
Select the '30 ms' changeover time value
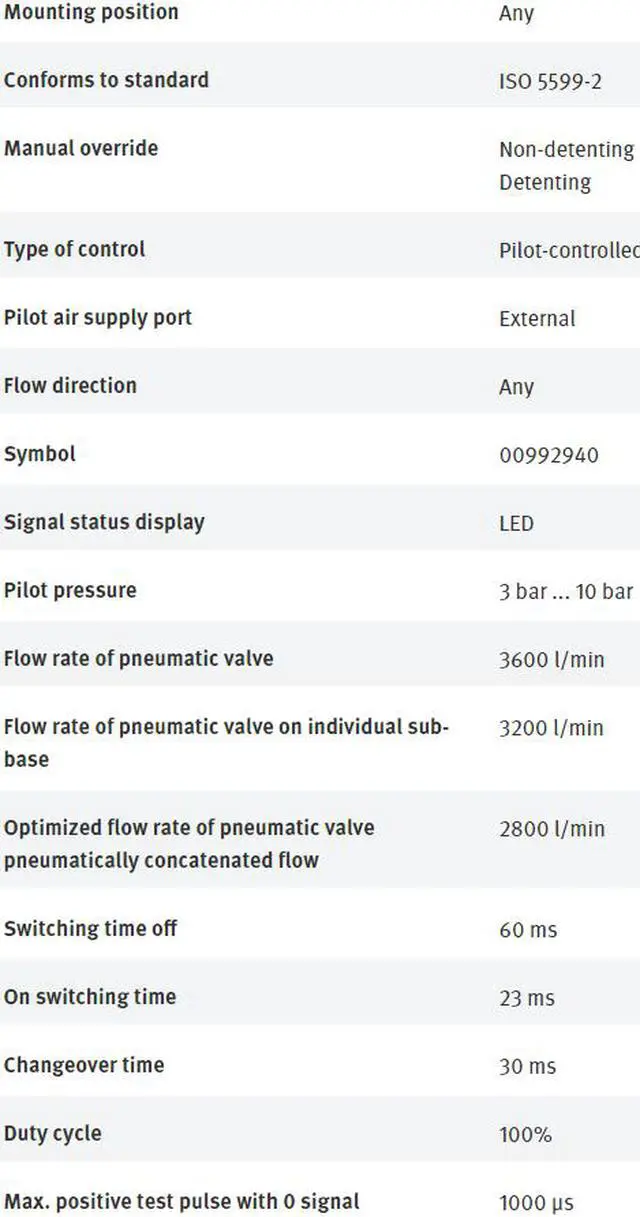point(527,1066)
